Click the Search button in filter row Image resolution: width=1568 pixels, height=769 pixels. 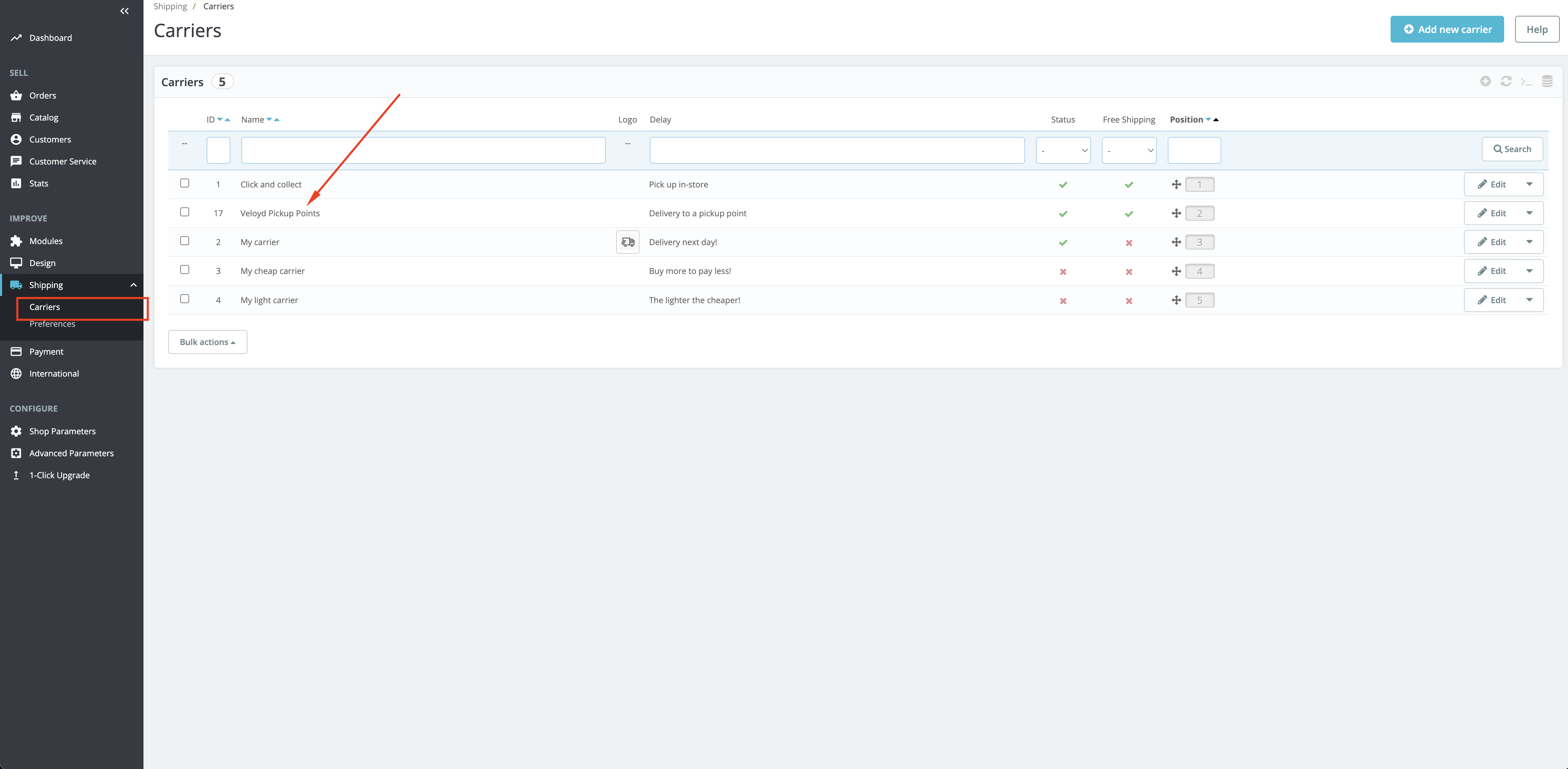(x=1512, y=149)
